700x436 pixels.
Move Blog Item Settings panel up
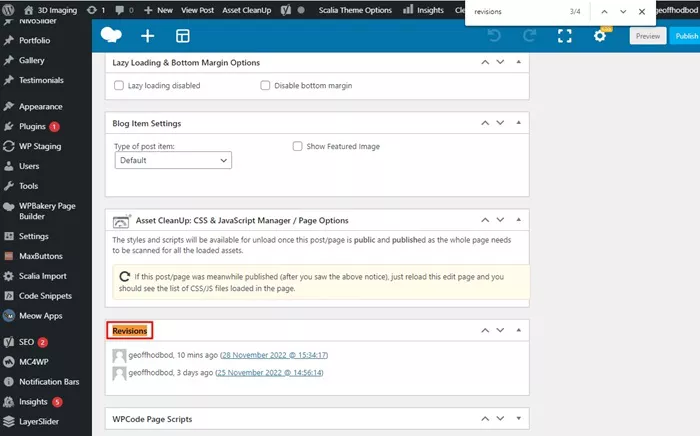485,123
